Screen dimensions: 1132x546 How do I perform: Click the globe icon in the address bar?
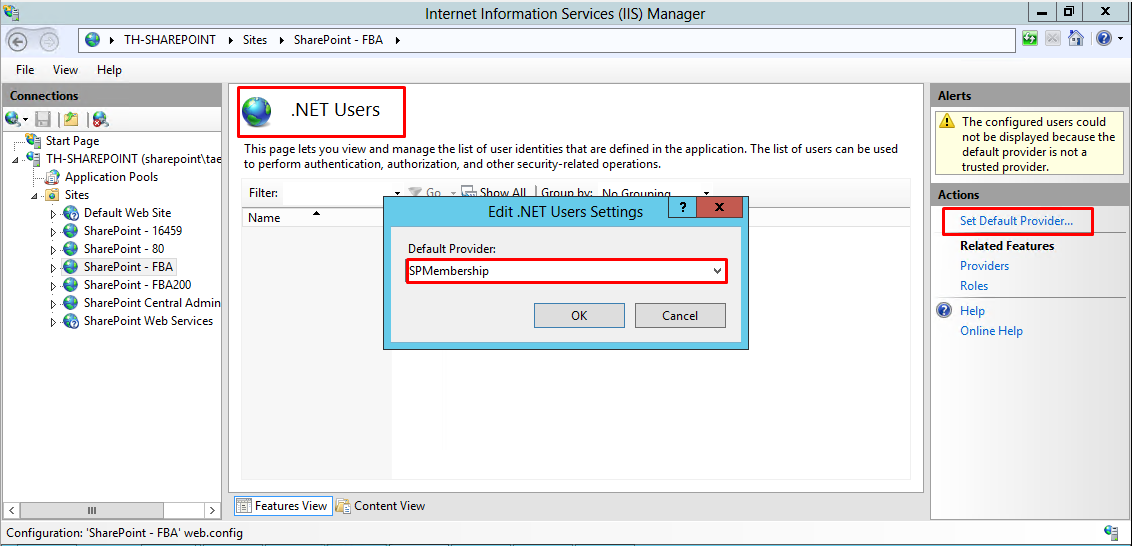click(x=92, y=40)
